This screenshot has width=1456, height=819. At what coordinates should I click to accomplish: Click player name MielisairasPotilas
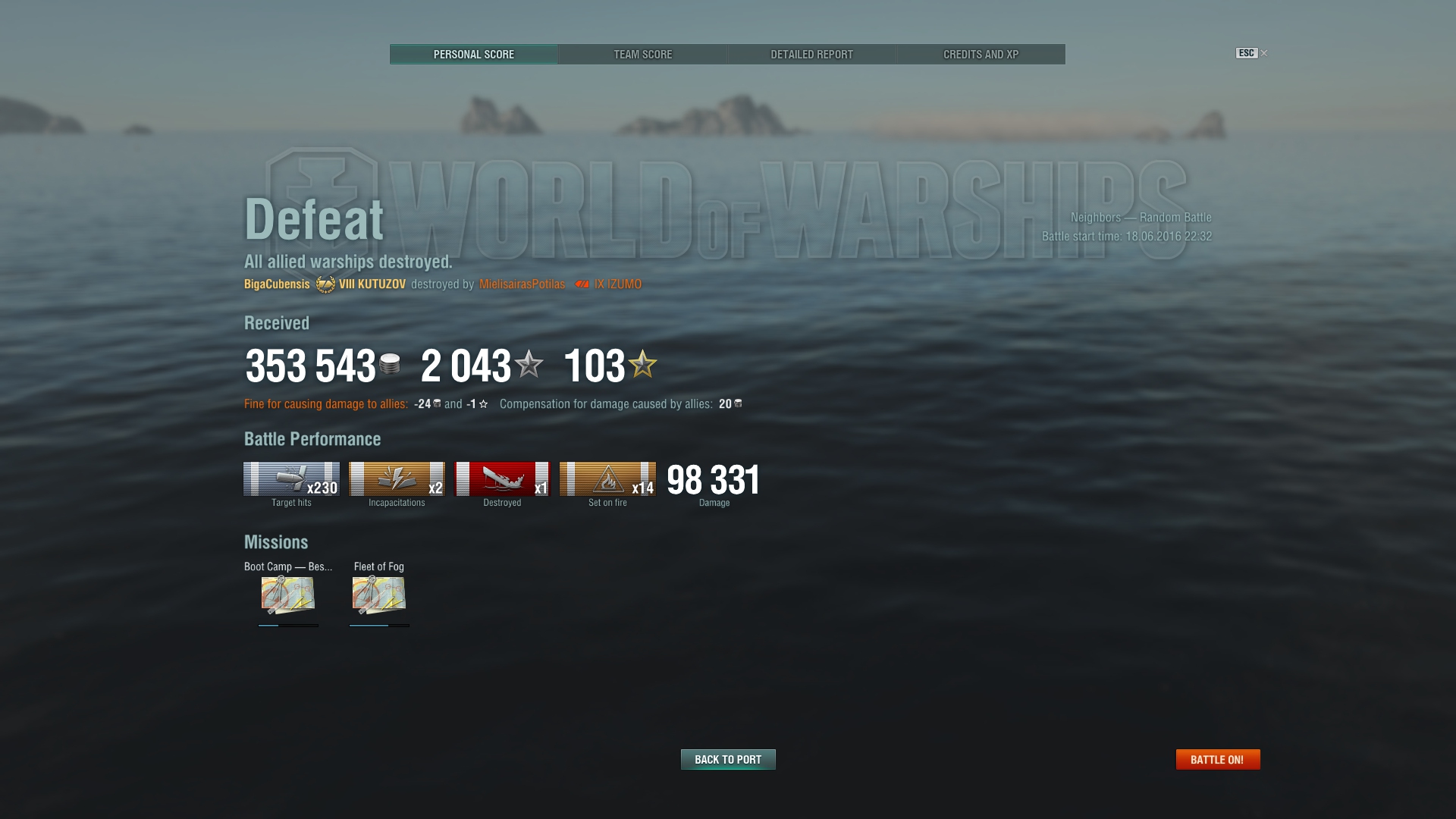pyautogui.click(x=522, y=284)
